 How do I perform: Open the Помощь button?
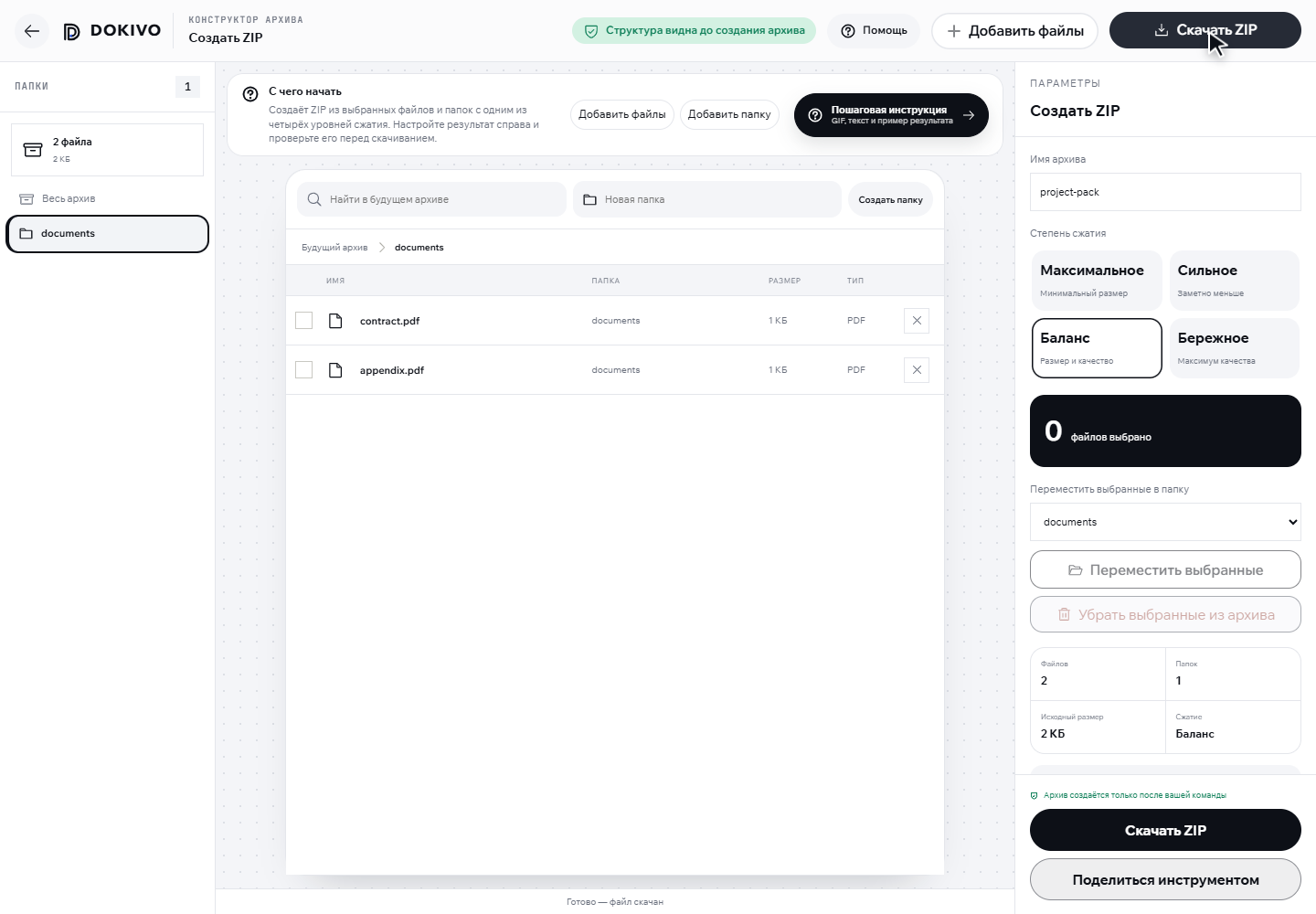(874, 31)
